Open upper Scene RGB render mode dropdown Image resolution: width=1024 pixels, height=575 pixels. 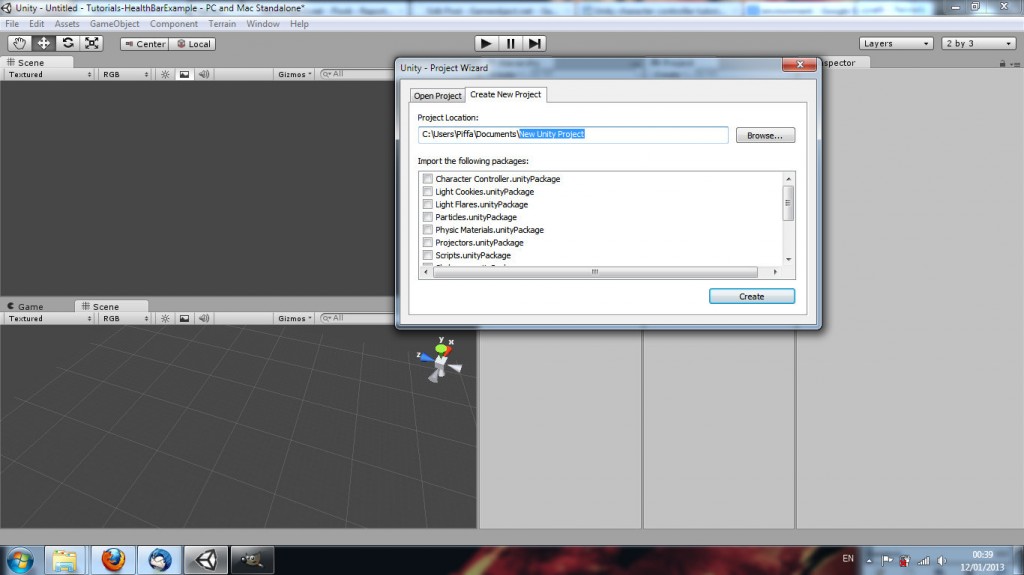click(x=125, y=74)
